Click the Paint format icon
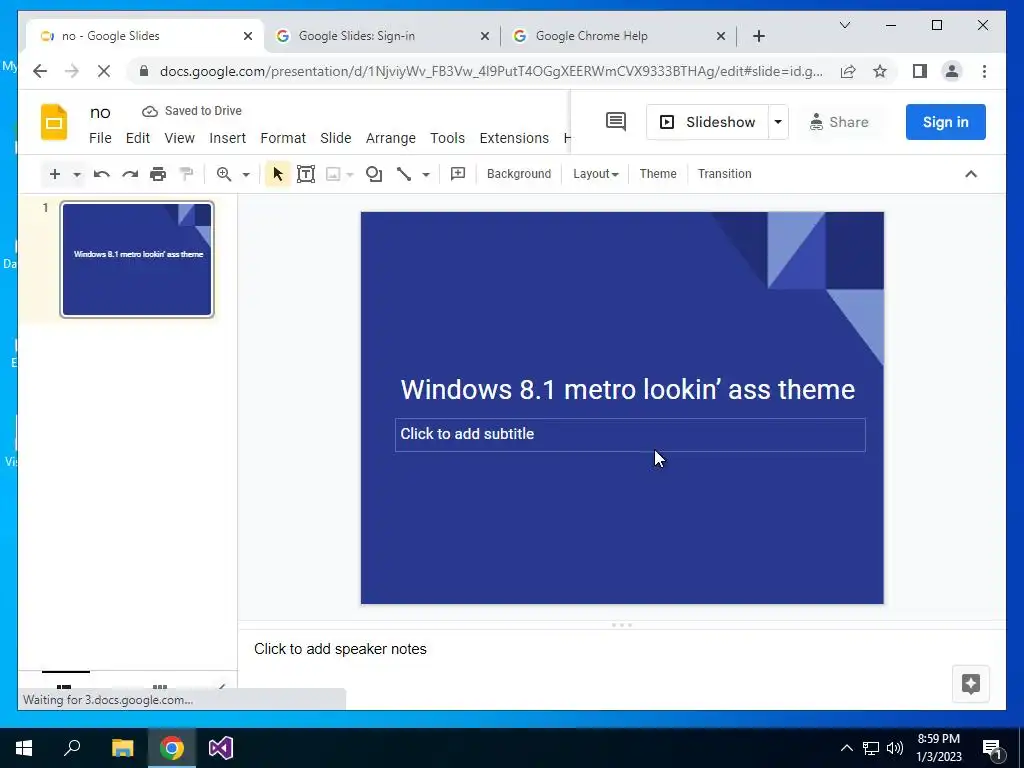The image size is (1024, 768). 186,174
